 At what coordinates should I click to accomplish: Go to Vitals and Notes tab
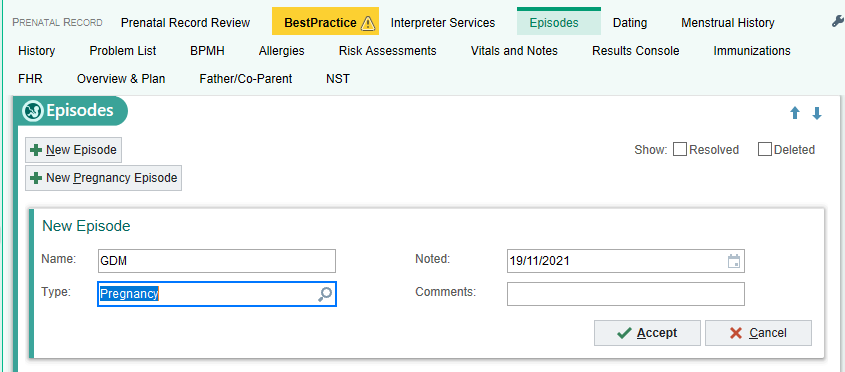click(x=514, y=51)
